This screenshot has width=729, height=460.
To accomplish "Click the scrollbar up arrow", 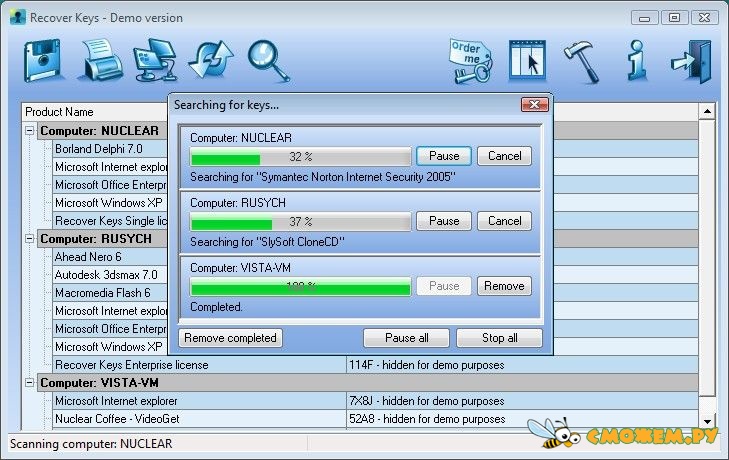I will [x=707, y=111].
